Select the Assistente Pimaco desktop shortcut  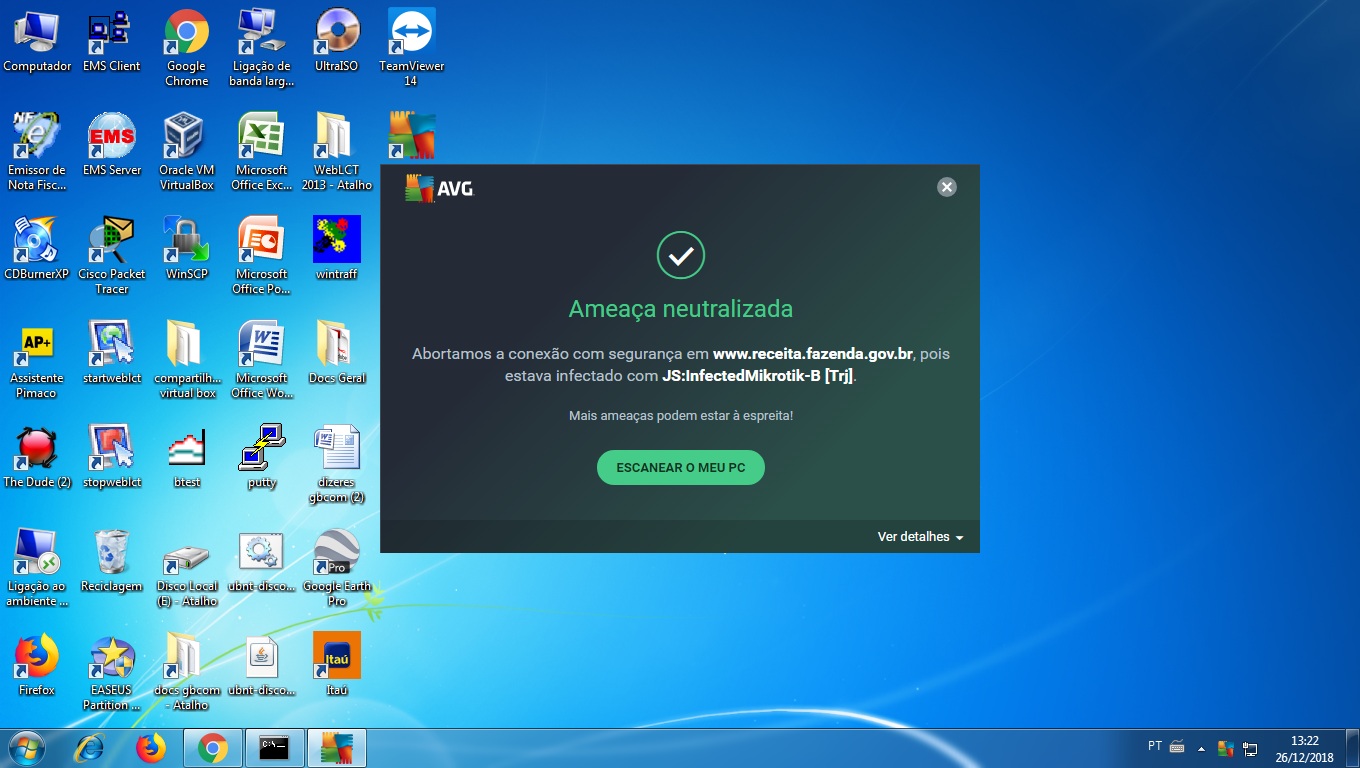pyautogui.click(x=37, y=360)
